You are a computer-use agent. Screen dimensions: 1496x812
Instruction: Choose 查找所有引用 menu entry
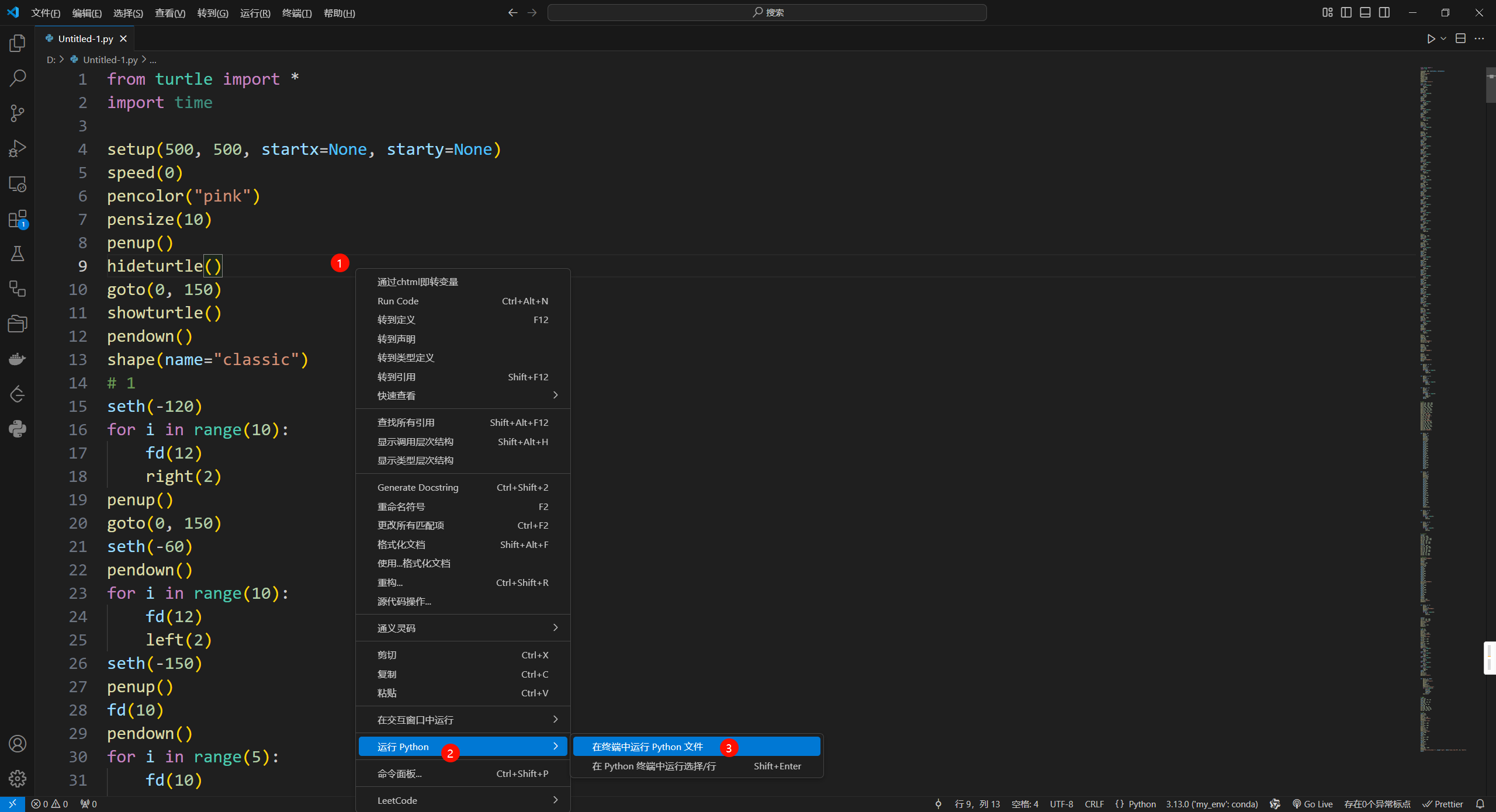[x=463, y=422]
